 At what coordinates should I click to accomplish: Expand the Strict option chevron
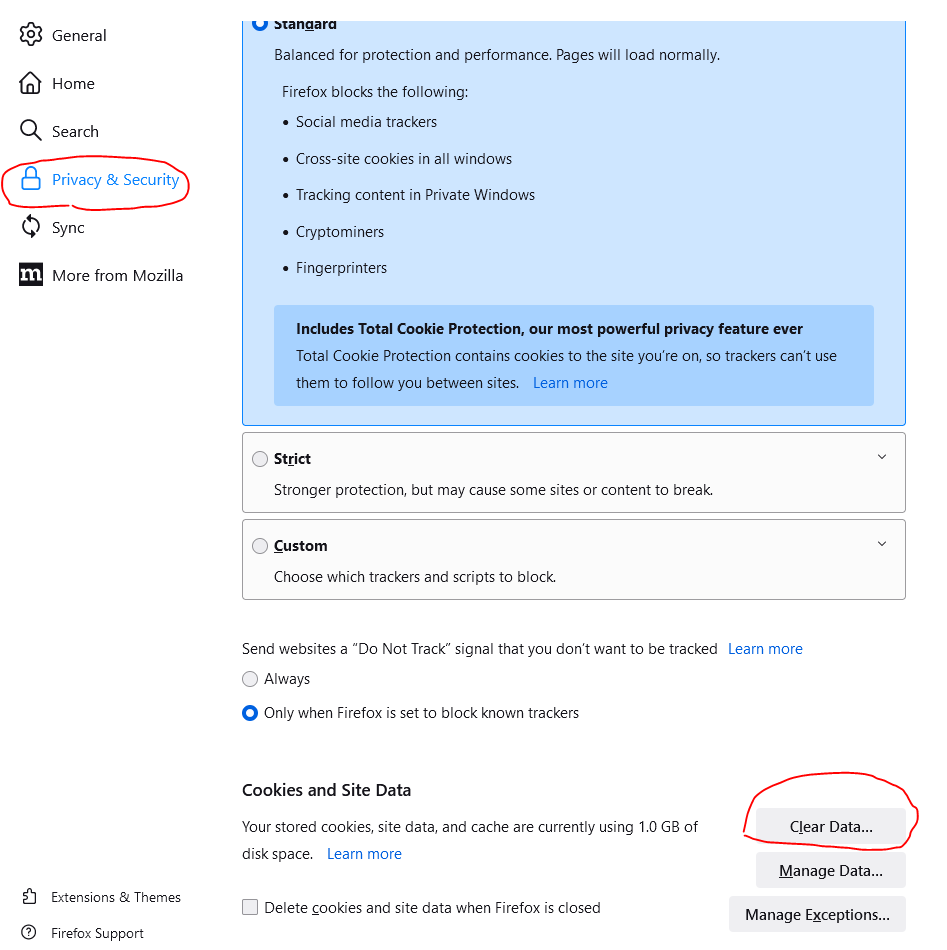(x=882, y=457)
